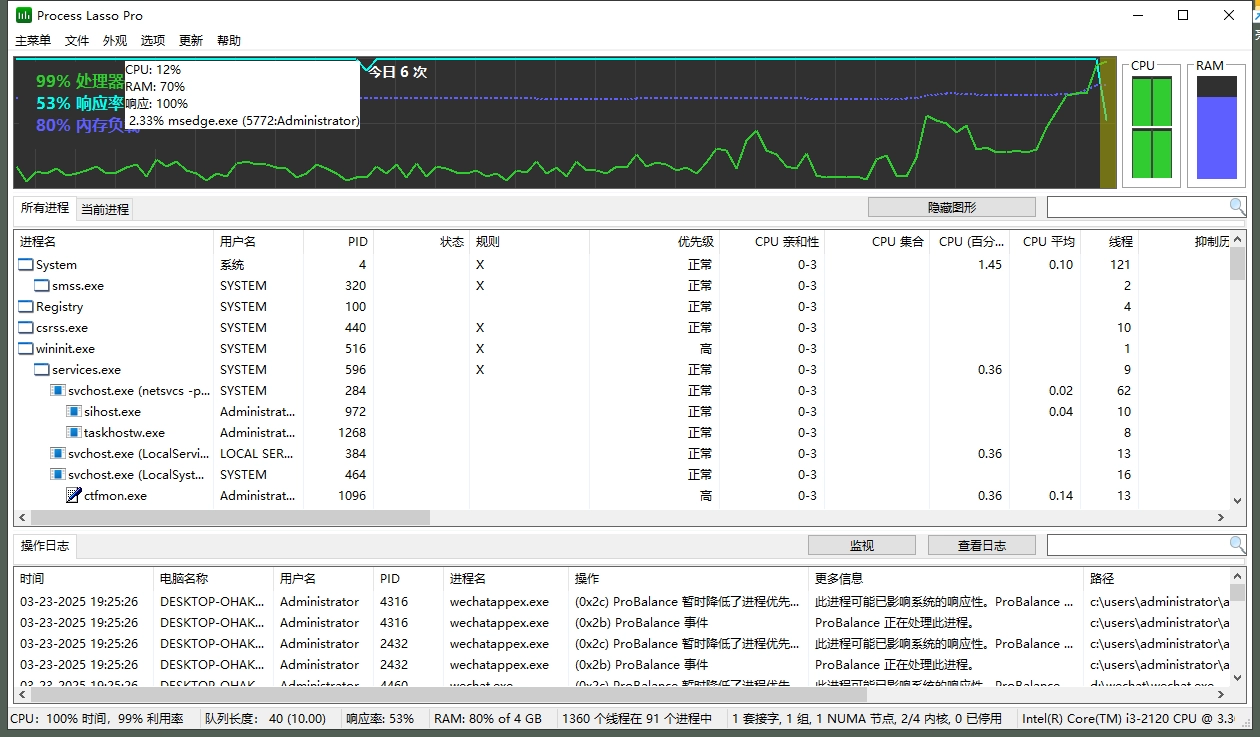Focus the action log search field

click(x=1138, y=545)
